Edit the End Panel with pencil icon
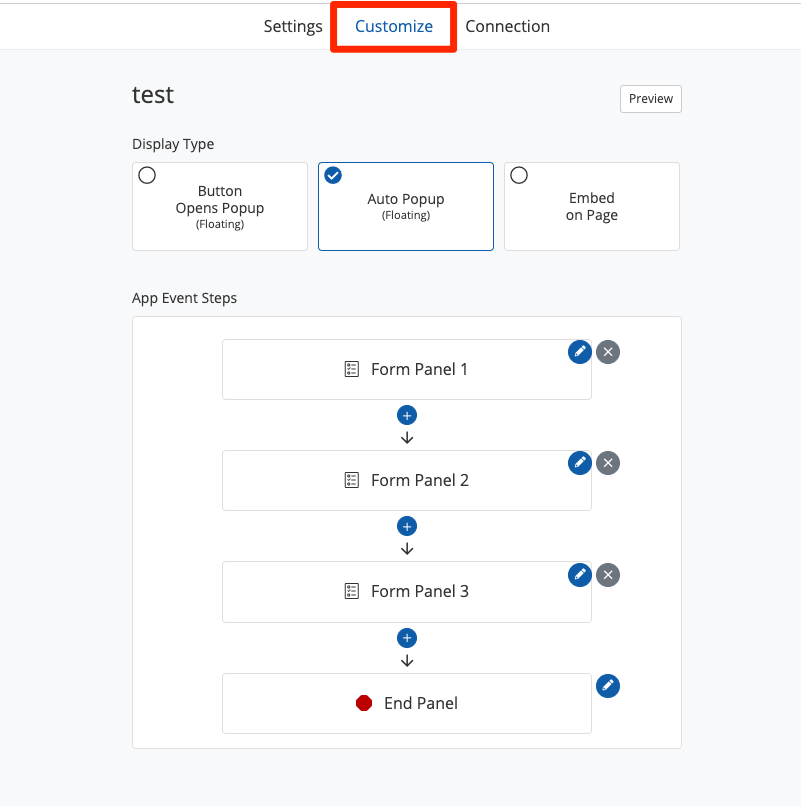Image resolution: width=801 pixels, height=806 pixels. coord(608,686)
